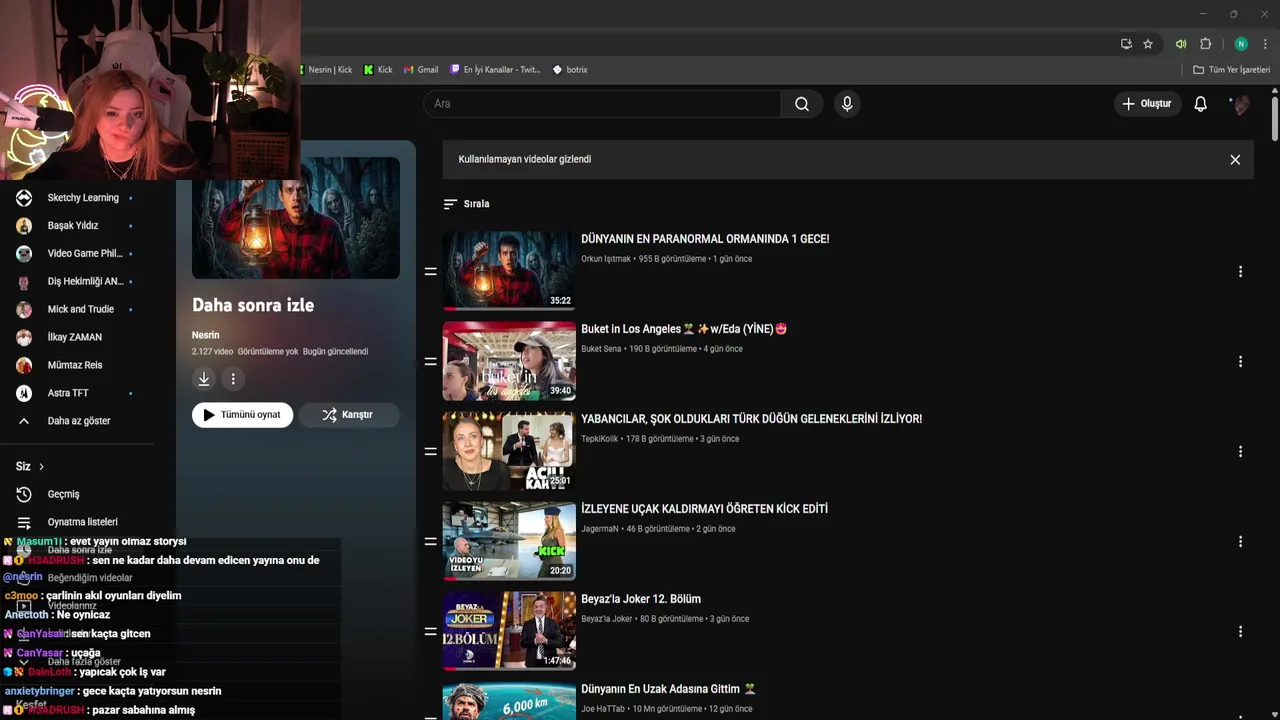The image size is (1280, 720).
Task: Open options for Orkun Işıtmak video
Action: (x=1240, y=272)
